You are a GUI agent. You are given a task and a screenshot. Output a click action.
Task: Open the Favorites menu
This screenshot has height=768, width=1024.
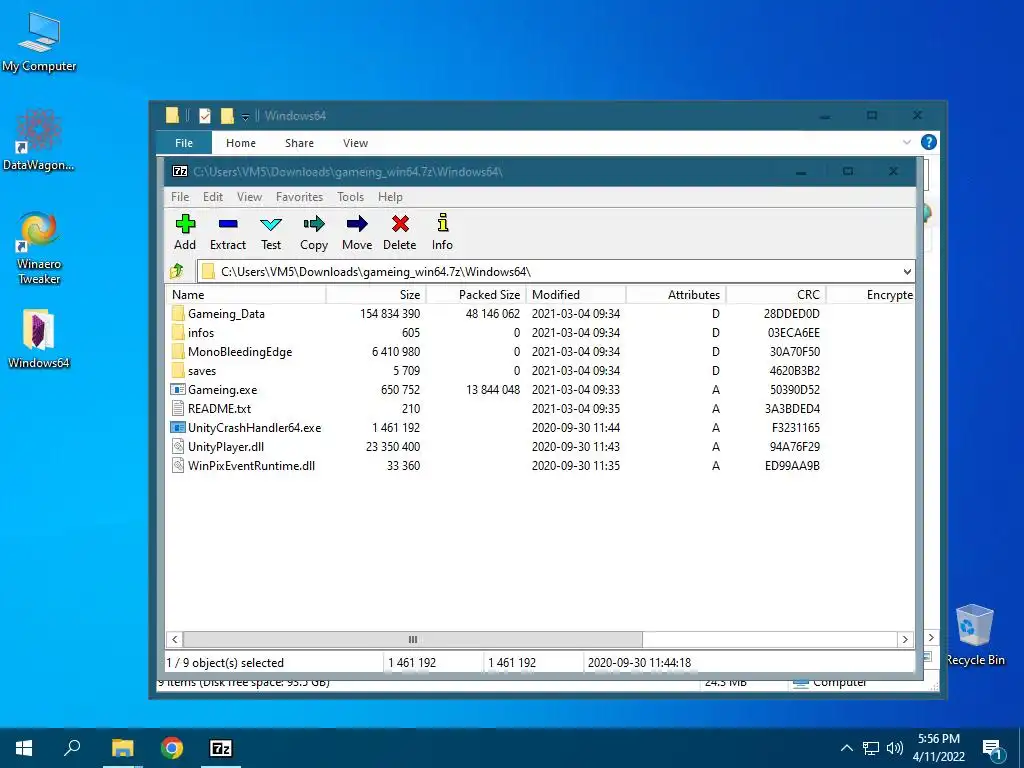tap(299, 197)
